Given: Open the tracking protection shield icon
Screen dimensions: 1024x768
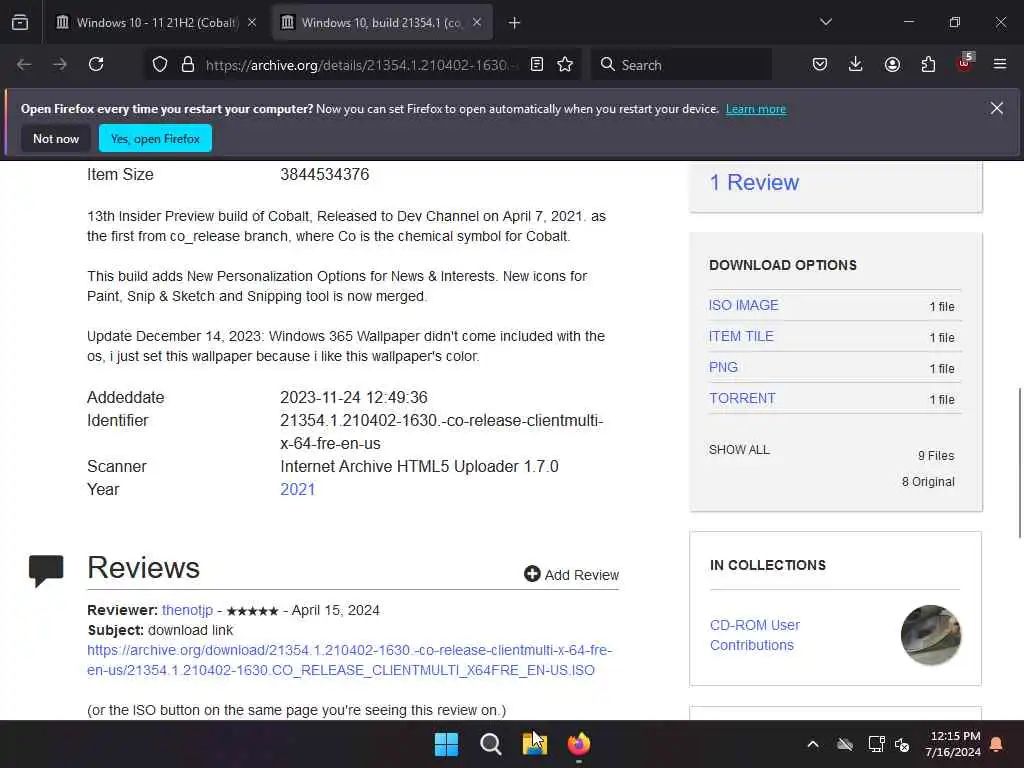Looking at the screenshot, I should pos(160,65).
